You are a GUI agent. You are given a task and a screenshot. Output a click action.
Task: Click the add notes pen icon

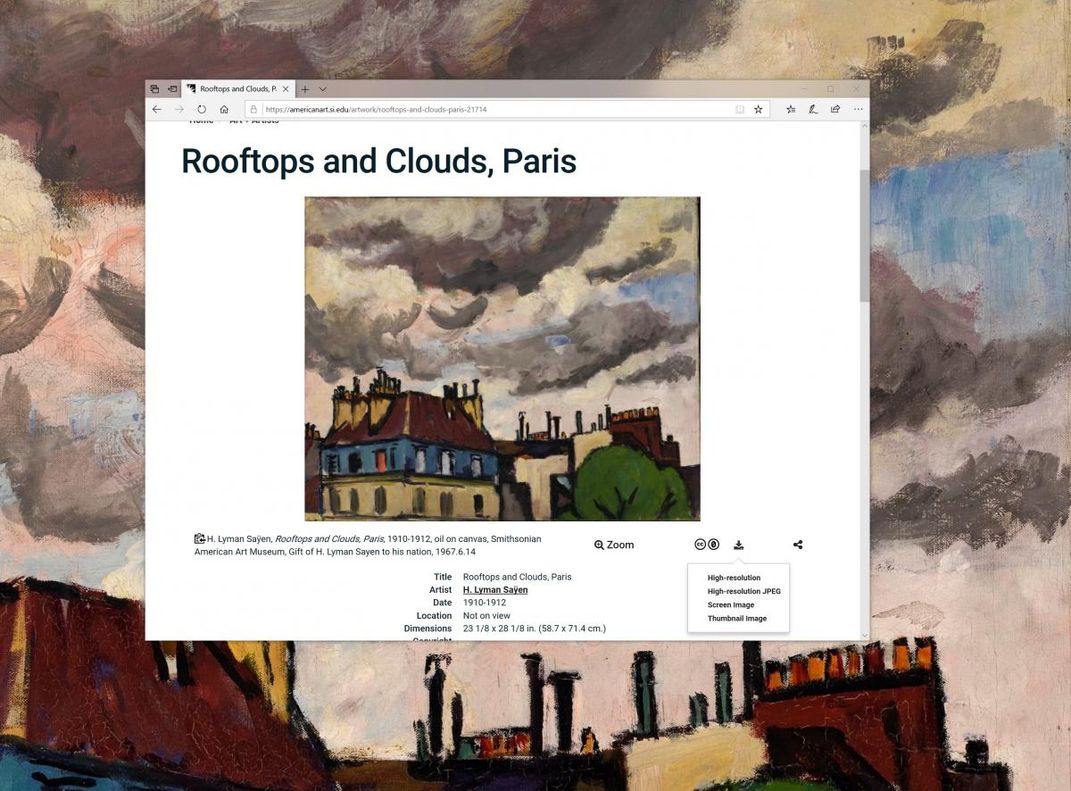[813, 109]
